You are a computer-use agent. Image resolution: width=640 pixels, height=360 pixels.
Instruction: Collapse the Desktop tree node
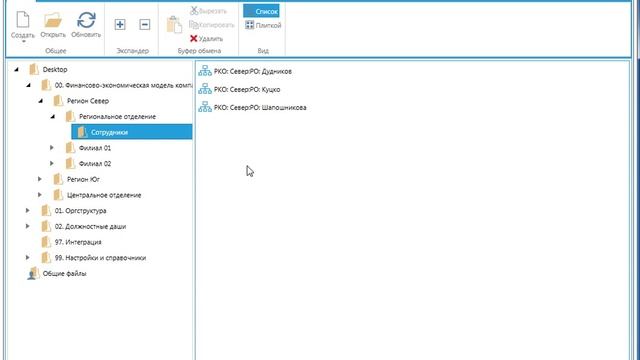[17, 69]
